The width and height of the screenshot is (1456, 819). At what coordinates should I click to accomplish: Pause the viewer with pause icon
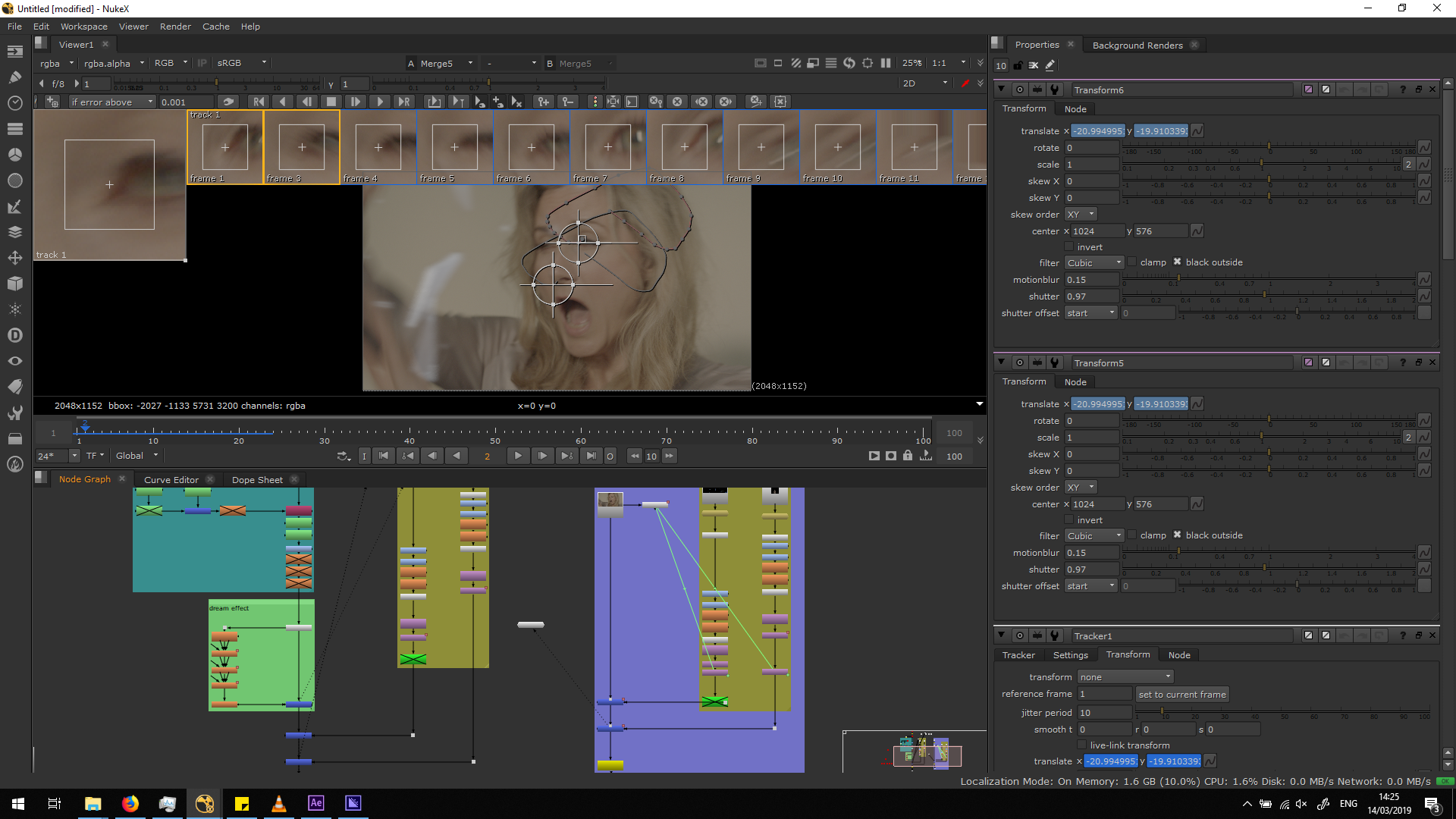885,64
